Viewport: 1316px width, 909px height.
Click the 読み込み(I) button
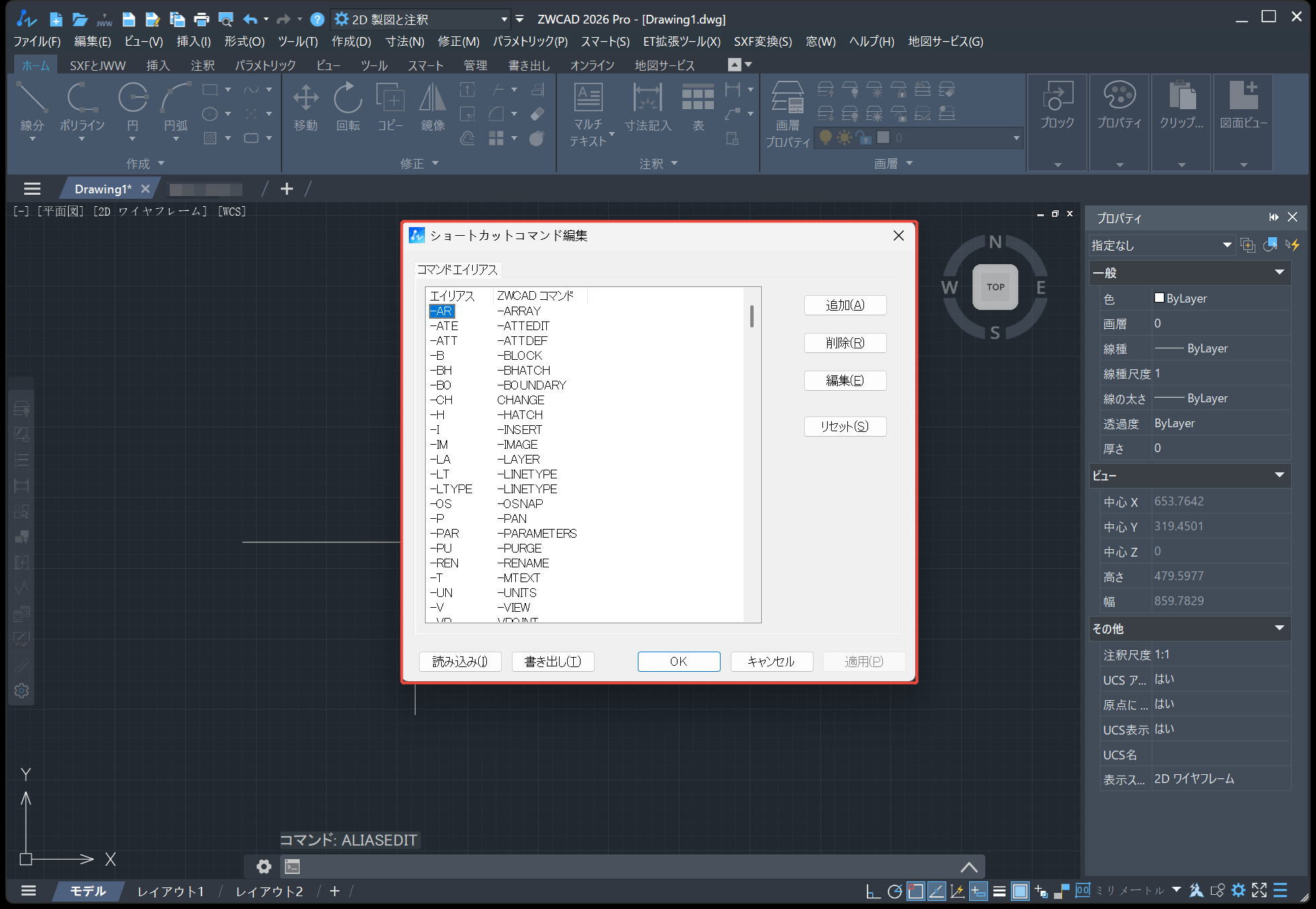coord(460,662)
